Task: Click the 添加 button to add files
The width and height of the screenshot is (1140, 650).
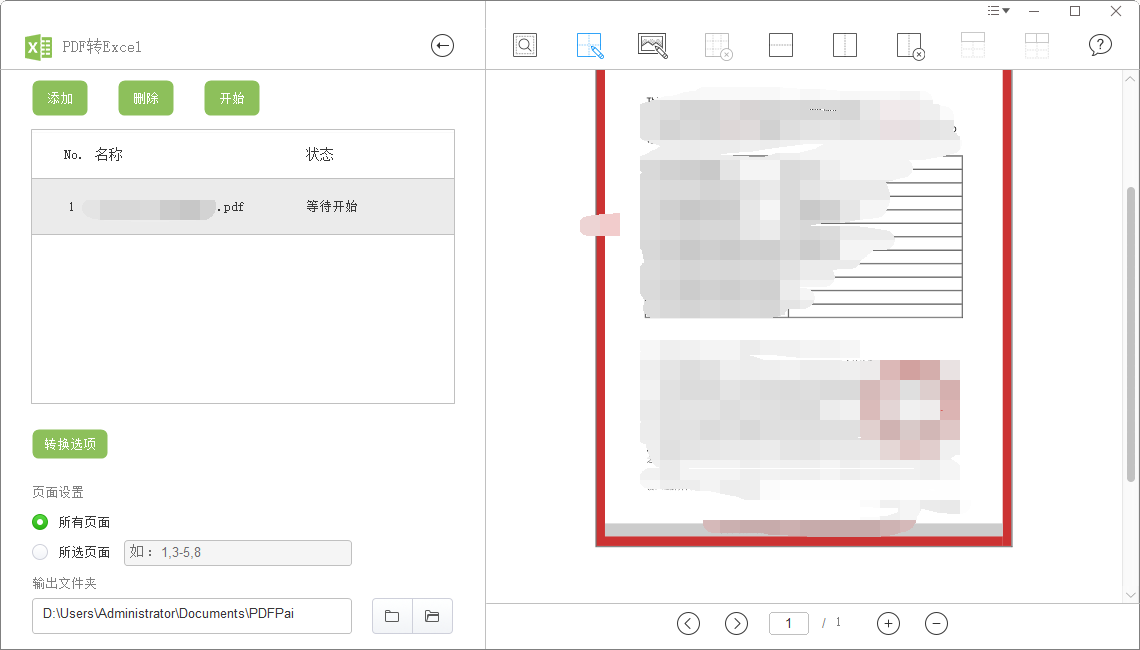Action: pyautogui.click(x=59, y=98)
